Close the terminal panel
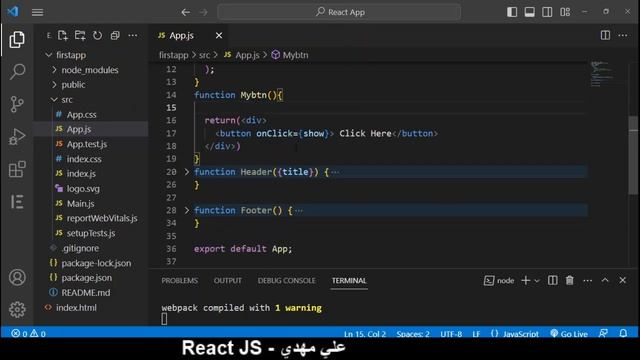640x360 pixels. click(x=622, y=280)
